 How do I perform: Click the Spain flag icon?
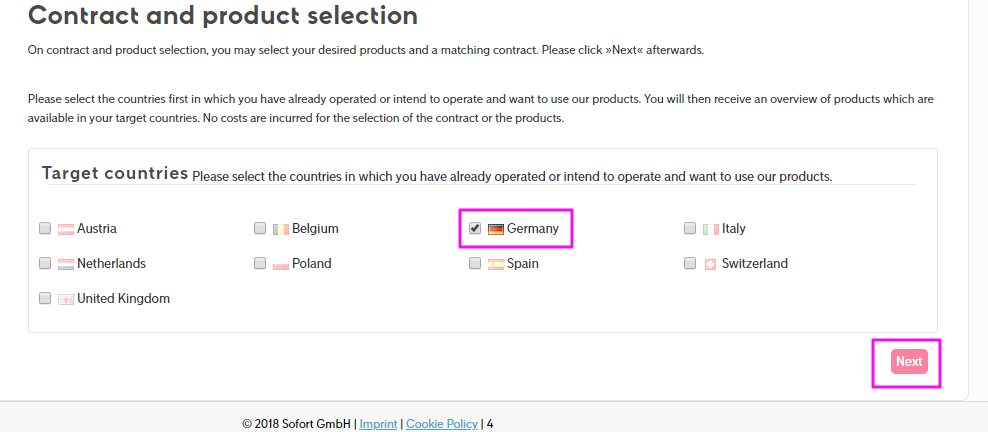pyautogui.click(x=496, y=264)
